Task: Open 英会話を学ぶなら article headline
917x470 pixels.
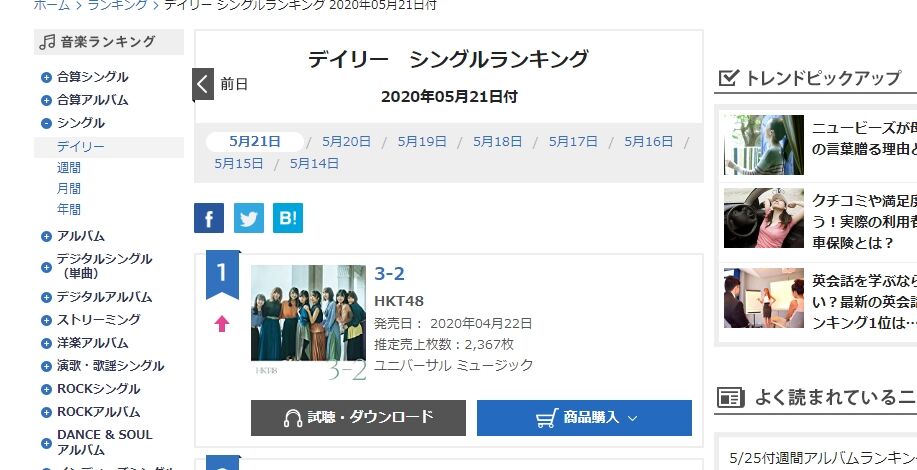Action: click(864, 302)
